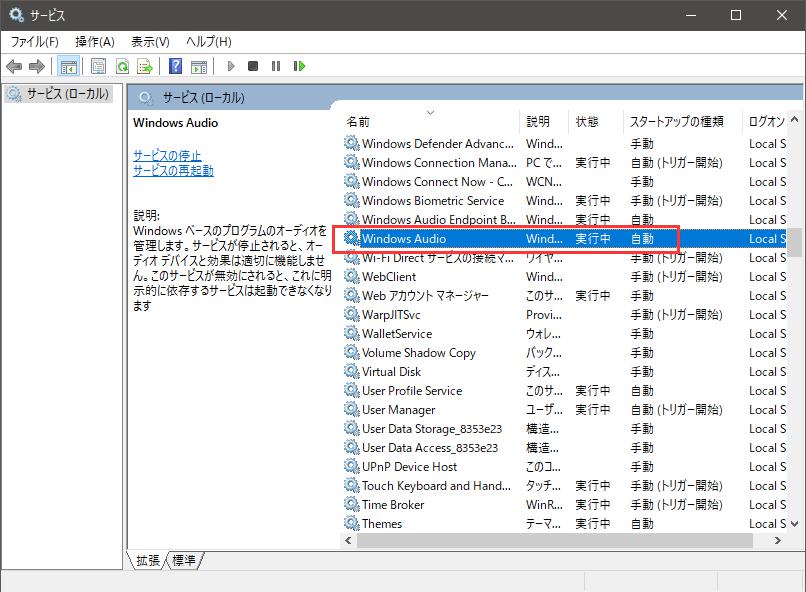The height and width of the screenshot is (592, 806).
Task: Sort by the 状態 column header
Action: coord(596,121)
